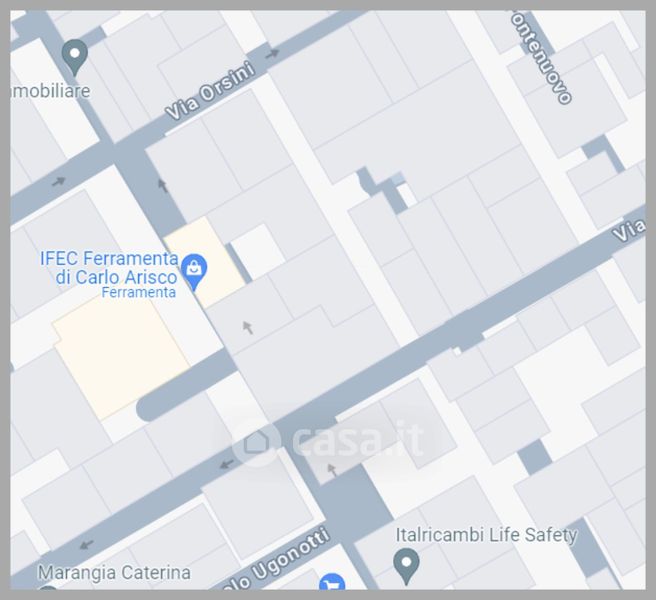Click the up arrow just above IFEC yellow building
This screenshot has height=600, width=656.
(162, 185)
